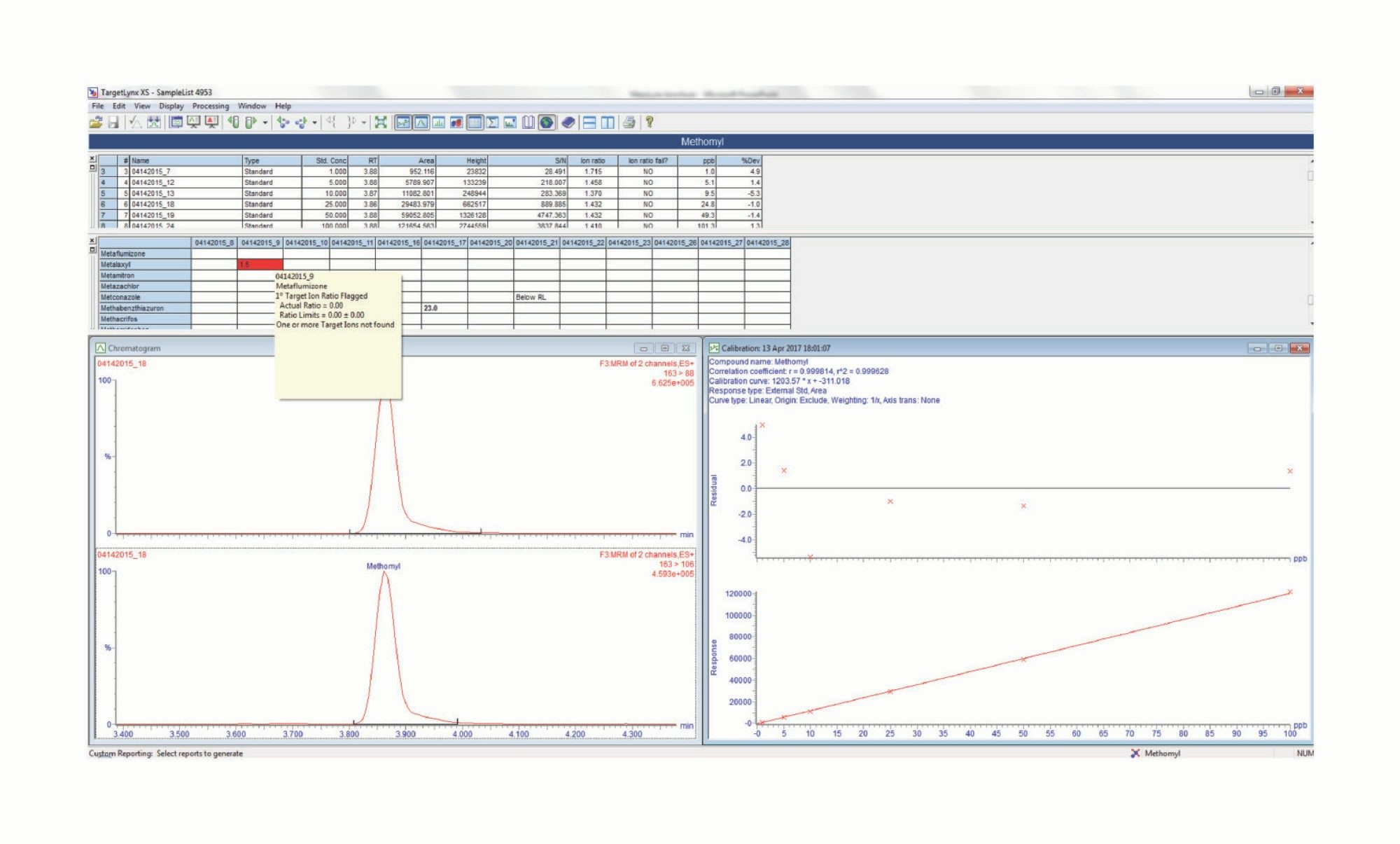Image resolution: width=1400 pixels, height=844 pixels.
Task: Click next compound molecule icon
Action: pyautogui.click(x=301, y=123)
